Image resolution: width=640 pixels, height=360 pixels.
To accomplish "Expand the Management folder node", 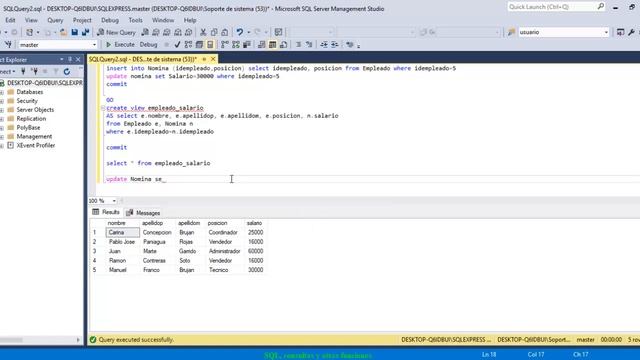I will click(x=2, y=137).
